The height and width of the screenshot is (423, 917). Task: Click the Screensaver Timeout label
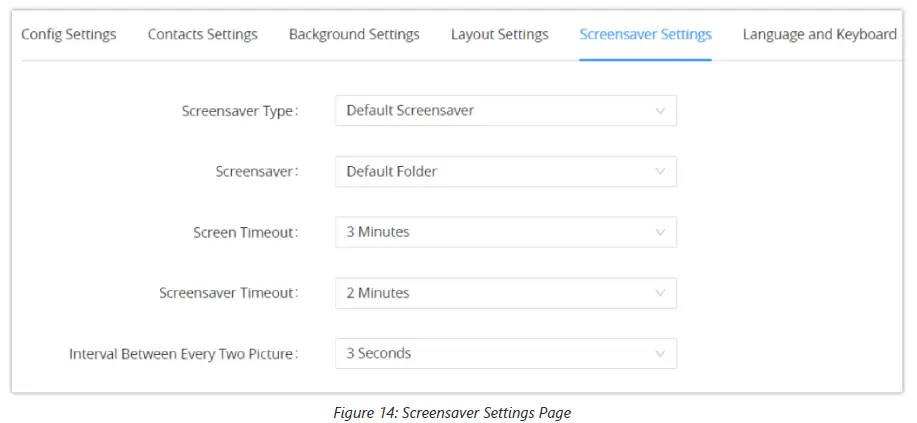[x=228, y=293]
